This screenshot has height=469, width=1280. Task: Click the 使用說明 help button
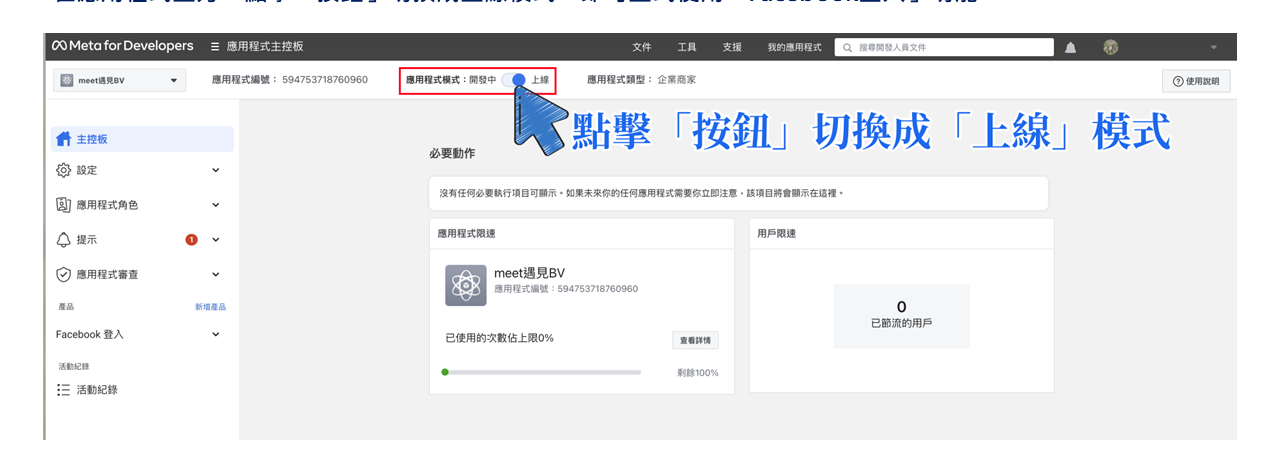[x=1196, y=81]
